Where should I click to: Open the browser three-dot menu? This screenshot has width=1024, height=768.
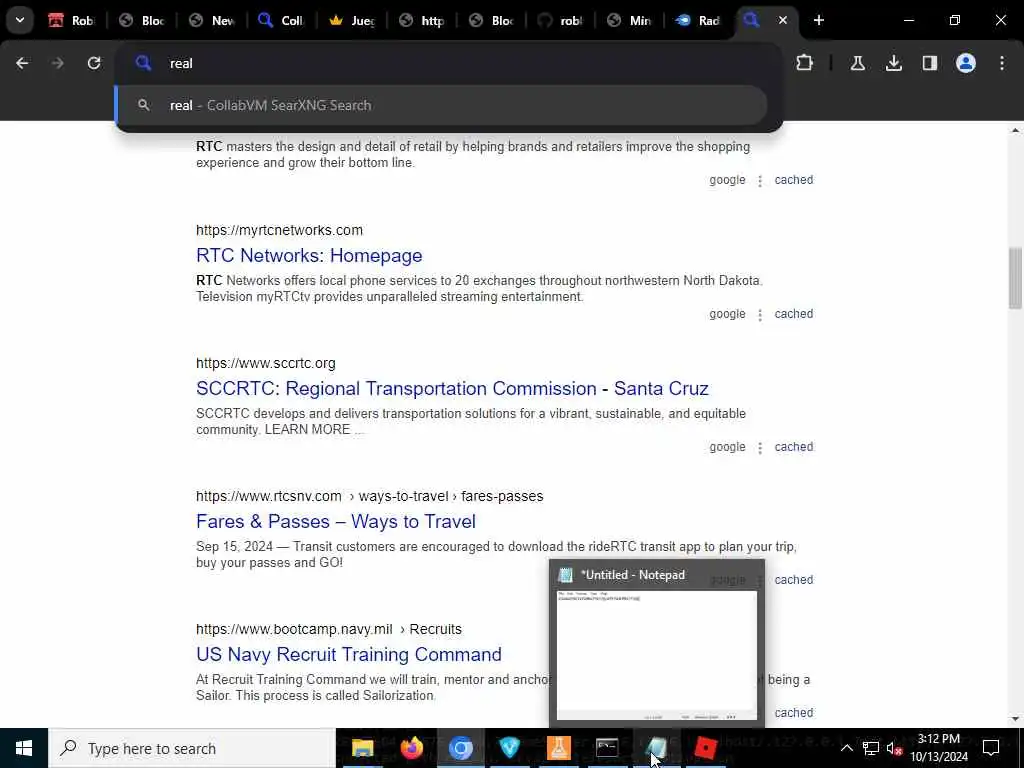(x=1002, y=63)
